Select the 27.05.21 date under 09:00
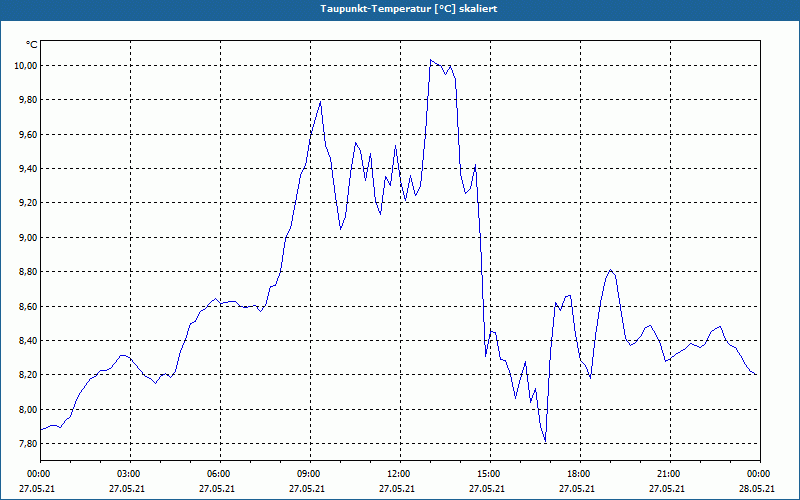 pyautogui.click(x=307, y=488)
